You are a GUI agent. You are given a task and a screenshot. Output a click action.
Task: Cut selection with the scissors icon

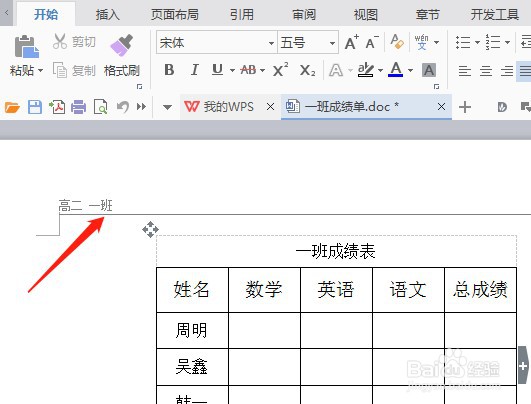pyautogui.click(x=60, y=42)
